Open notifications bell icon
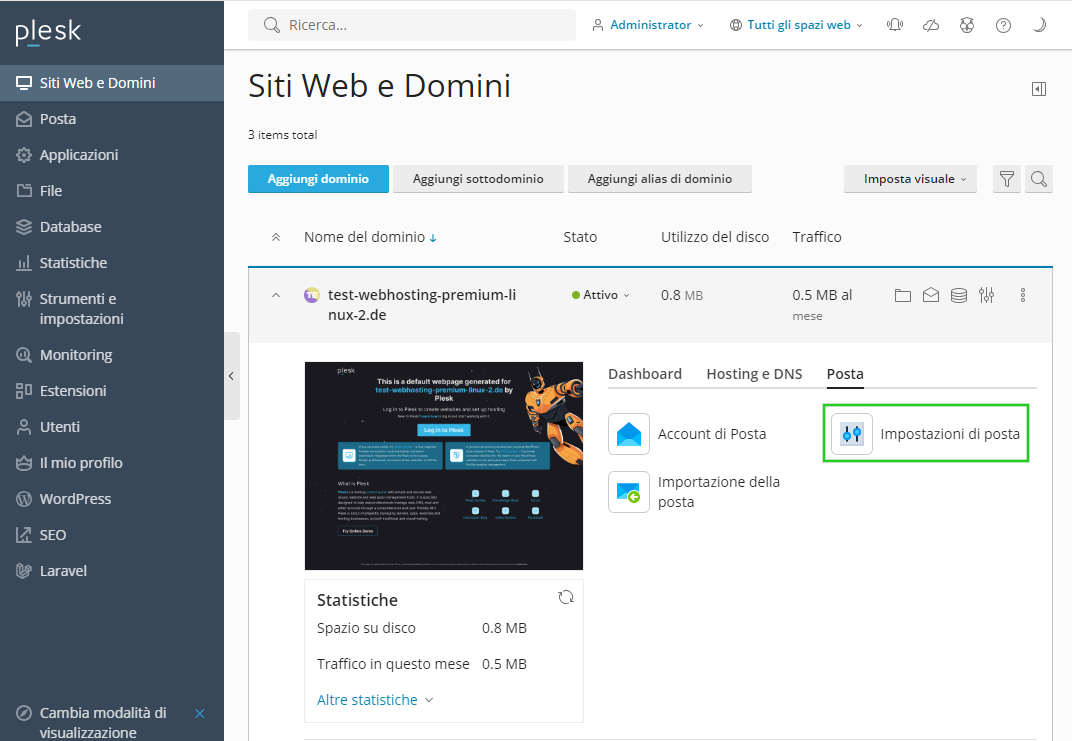 tap(895, 25)
